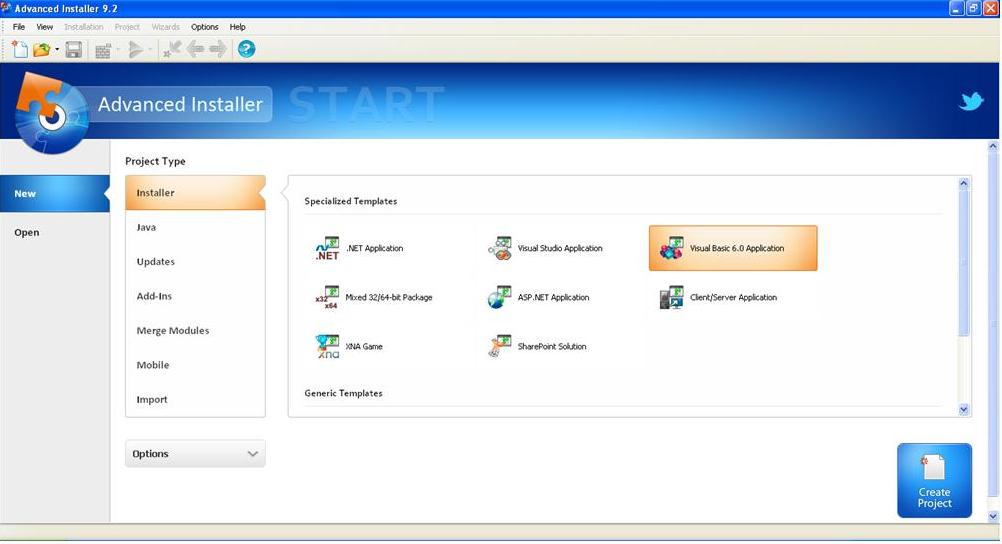The width and height of the screenshot is (1002, 544).
Task: Expand the Options panel chevron
Action: pyautogui.click(x=252, y=454)
